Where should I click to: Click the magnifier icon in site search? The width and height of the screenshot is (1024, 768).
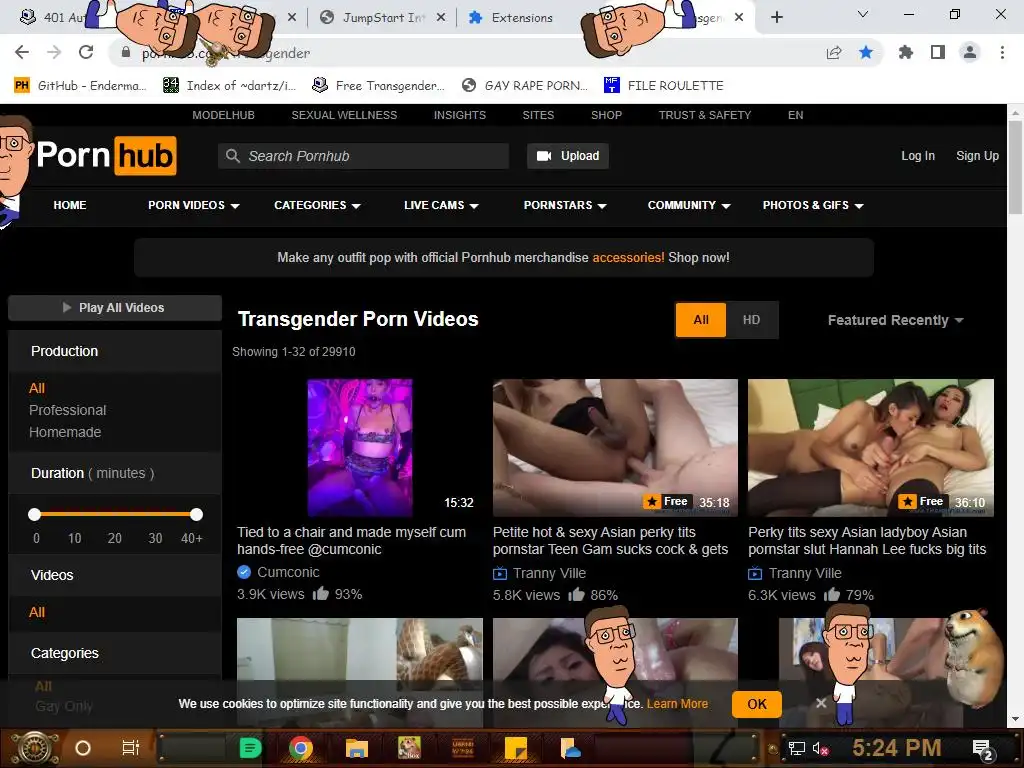(x=232, y=156)
